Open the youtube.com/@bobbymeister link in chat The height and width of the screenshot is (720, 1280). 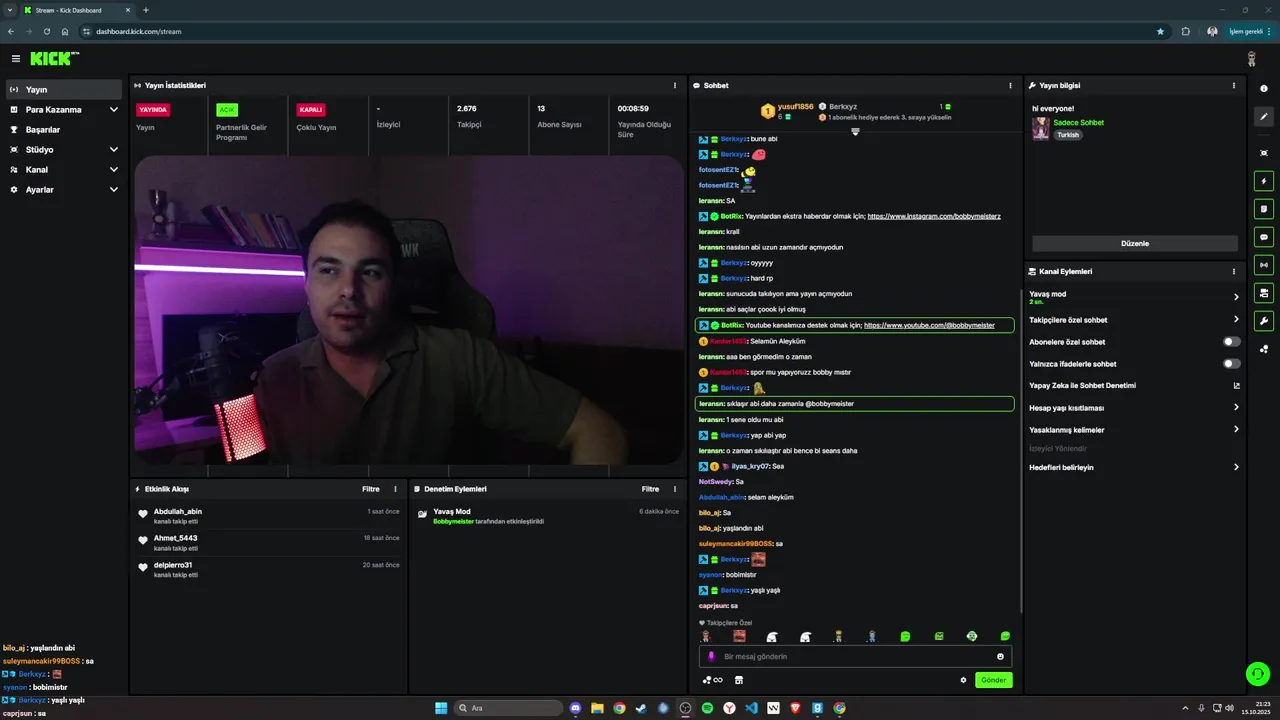point(929,325)
